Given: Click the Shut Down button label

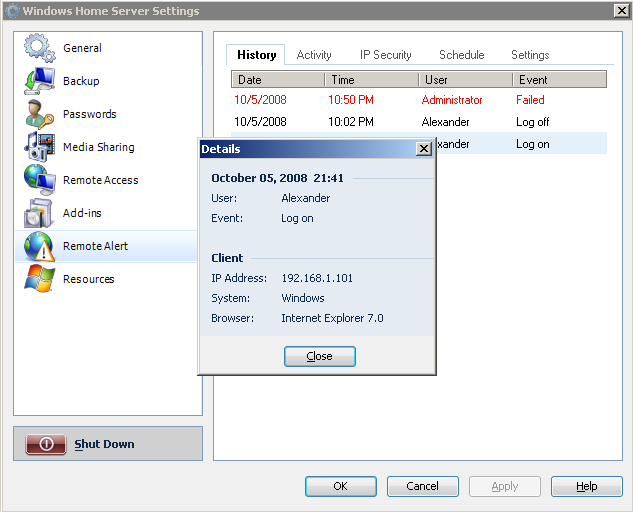Looking at the screenshot, I should [x=104, y=444].
